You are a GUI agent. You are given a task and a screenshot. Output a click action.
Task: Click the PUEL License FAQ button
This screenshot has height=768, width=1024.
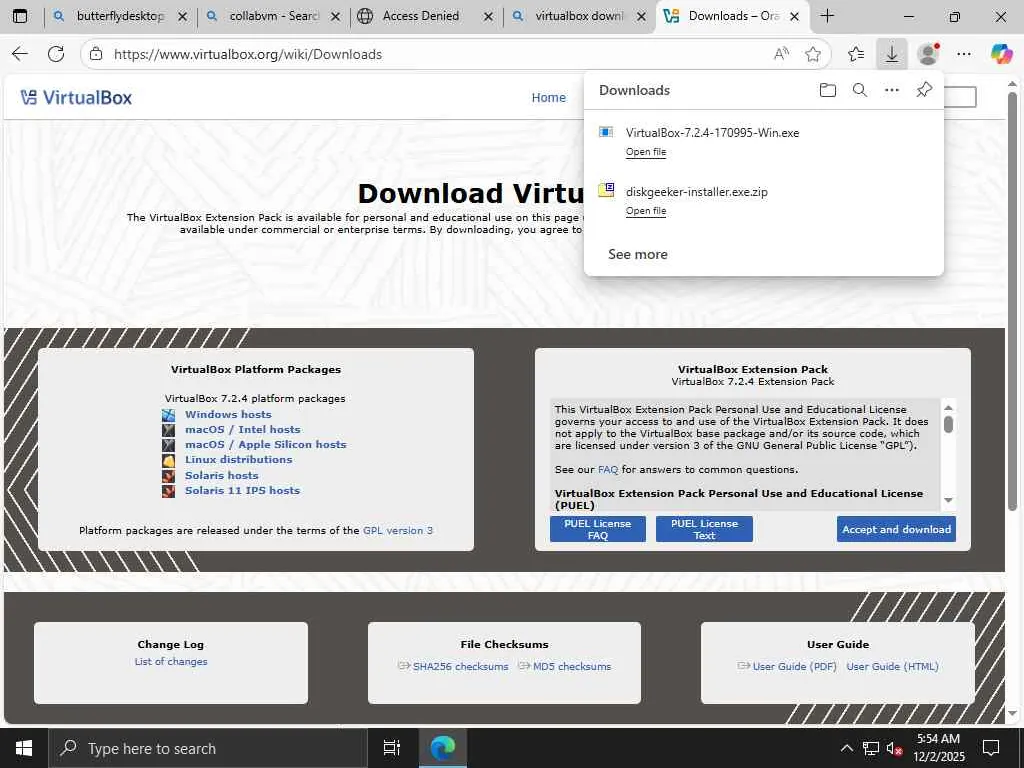(x=598, y=529)
